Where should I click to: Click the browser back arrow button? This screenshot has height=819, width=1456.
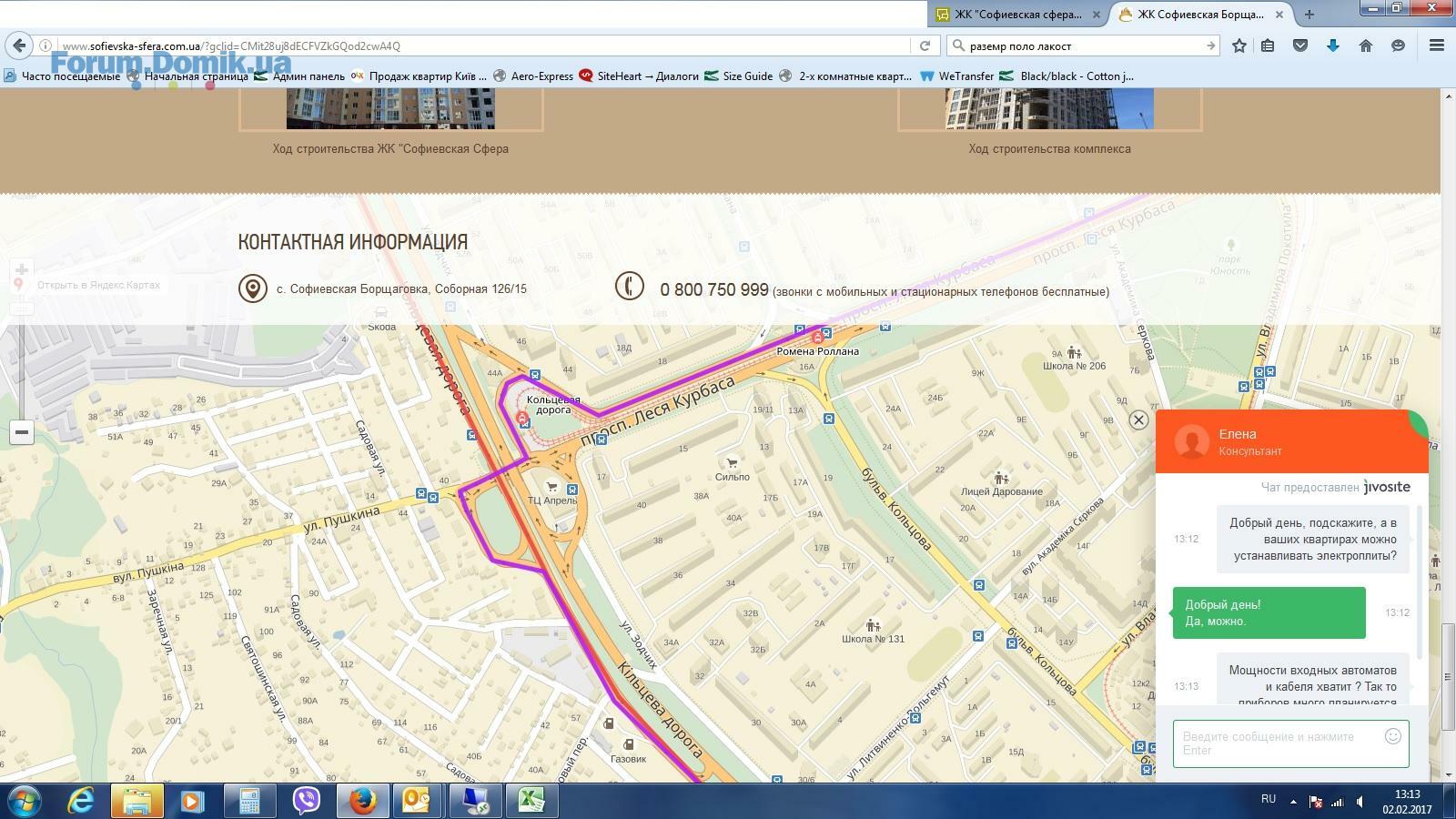19,45
